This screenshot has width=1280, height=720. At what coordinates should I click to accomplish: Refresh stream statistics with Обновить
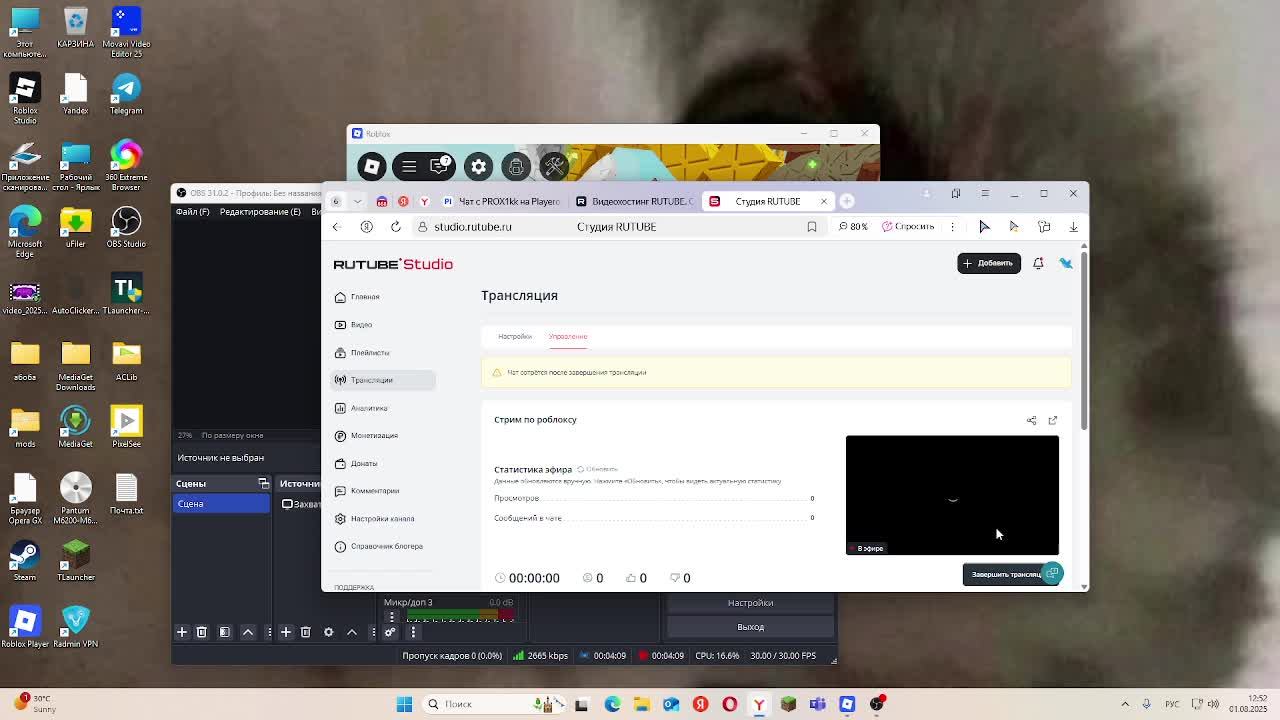coord(597,469)
